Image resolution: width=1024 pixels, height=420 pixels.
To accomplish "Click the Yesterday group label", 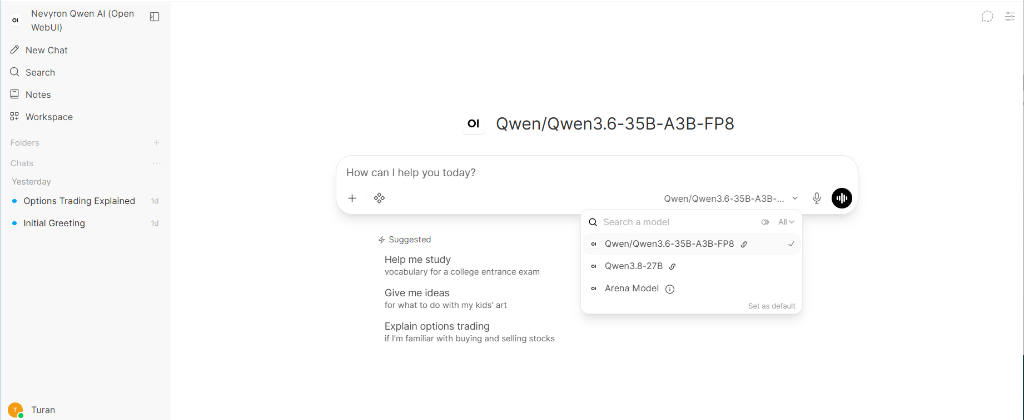I will [31, 182].
